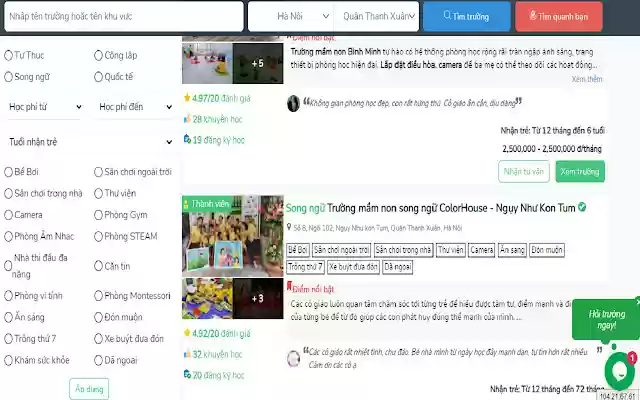Click the 28 khuyên học thumbs-up icon
640x400 pixels.
click(187, 119)
